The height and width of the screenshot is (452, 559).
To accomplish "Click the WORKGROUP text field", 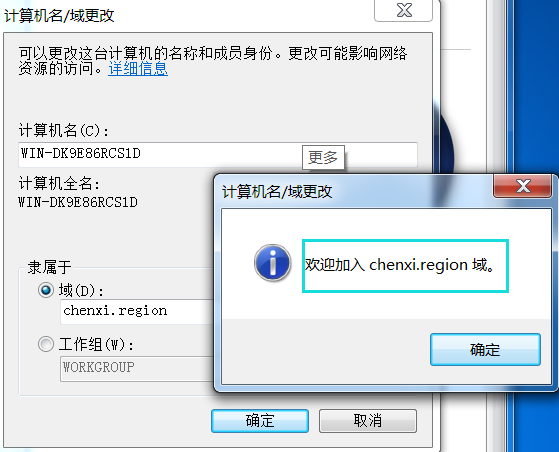I will 138,368.
